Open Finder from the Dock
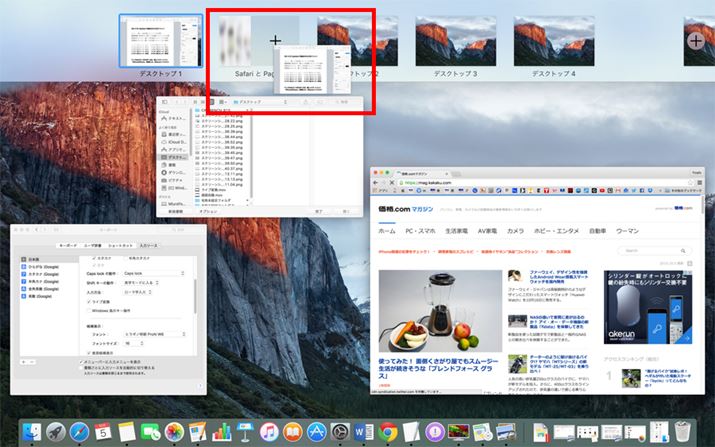 pyautogui.click(x=32, y=432)
